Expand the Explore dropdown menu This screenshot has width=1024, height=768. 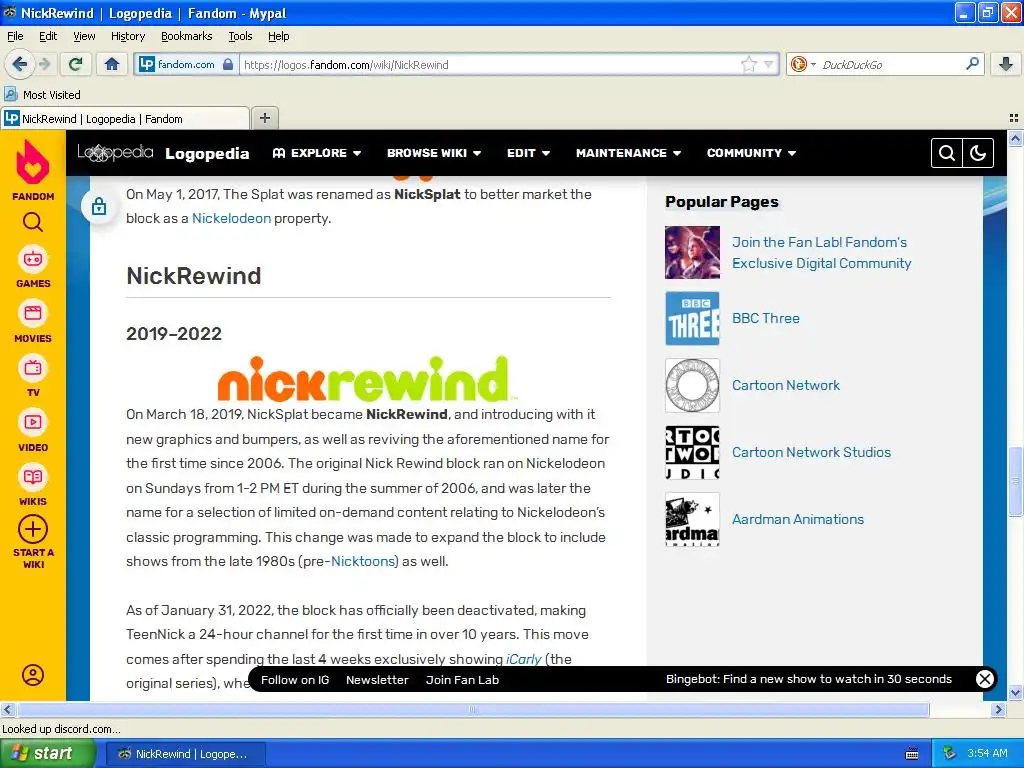coord(317,153)
